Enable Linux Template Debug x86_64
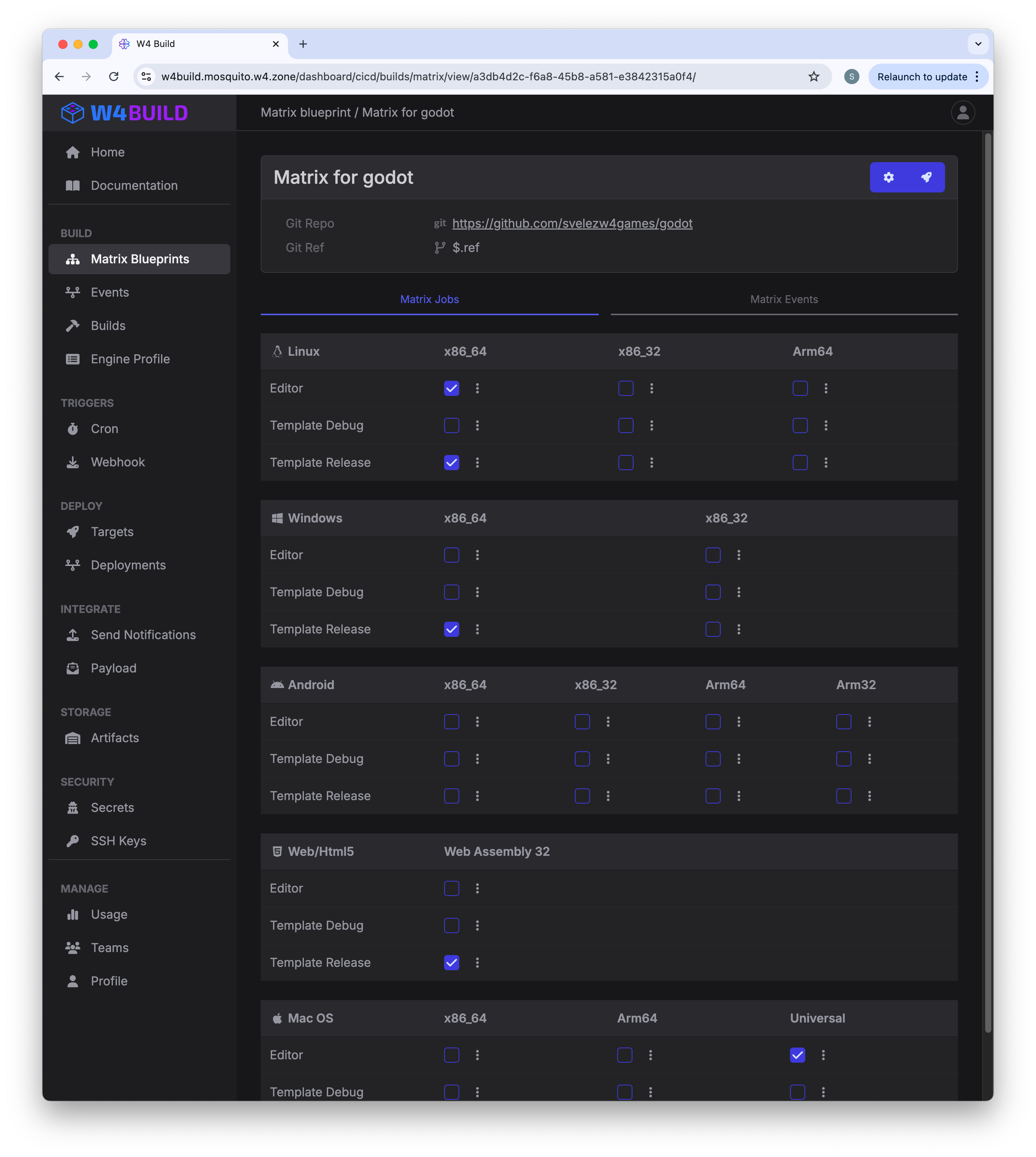The image size is (1036, 1157). [451, 425]
